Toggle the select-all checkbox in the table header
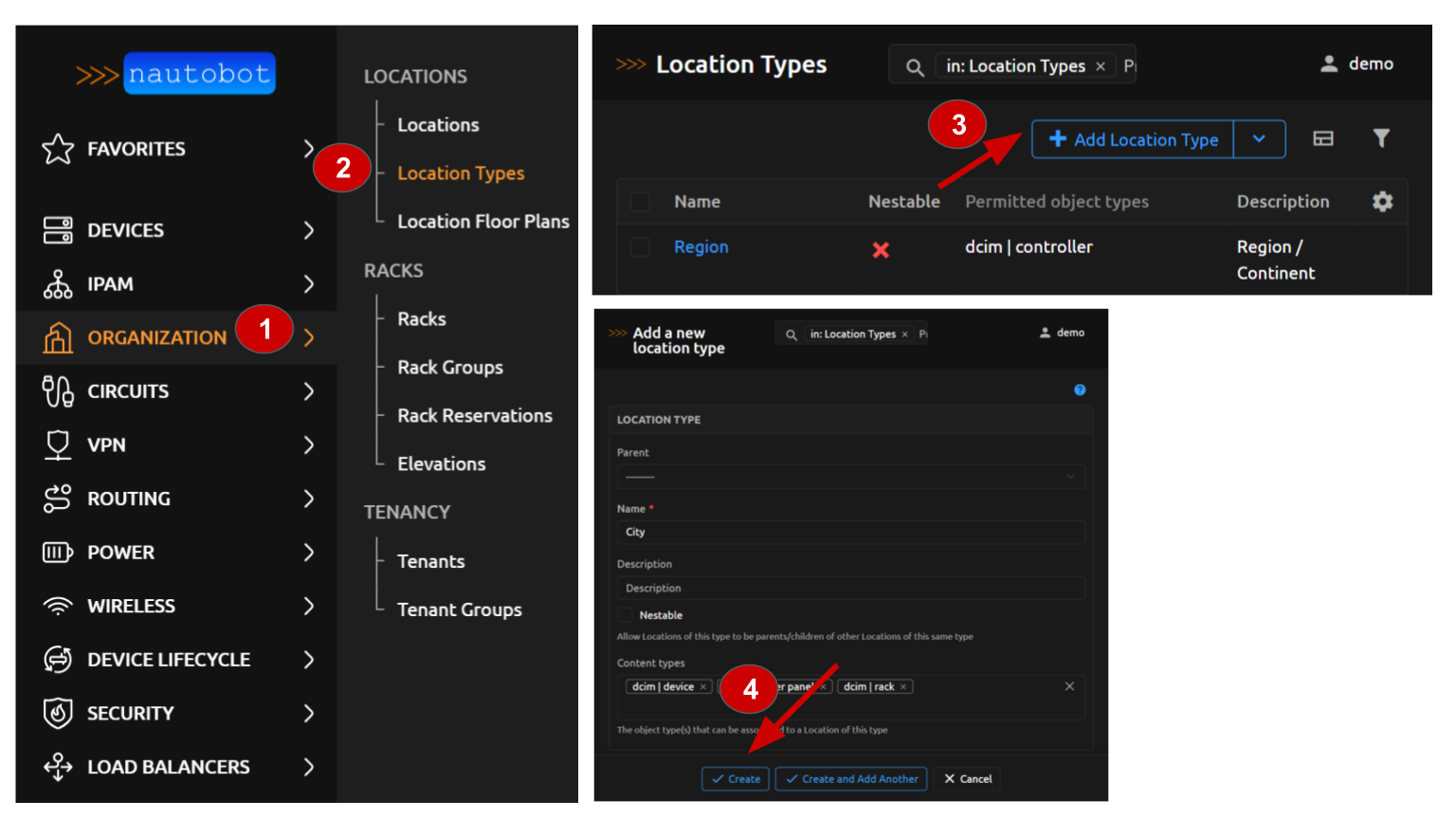Image resolution: width=1456 pixels, height=819 pixels. [640, 201]
